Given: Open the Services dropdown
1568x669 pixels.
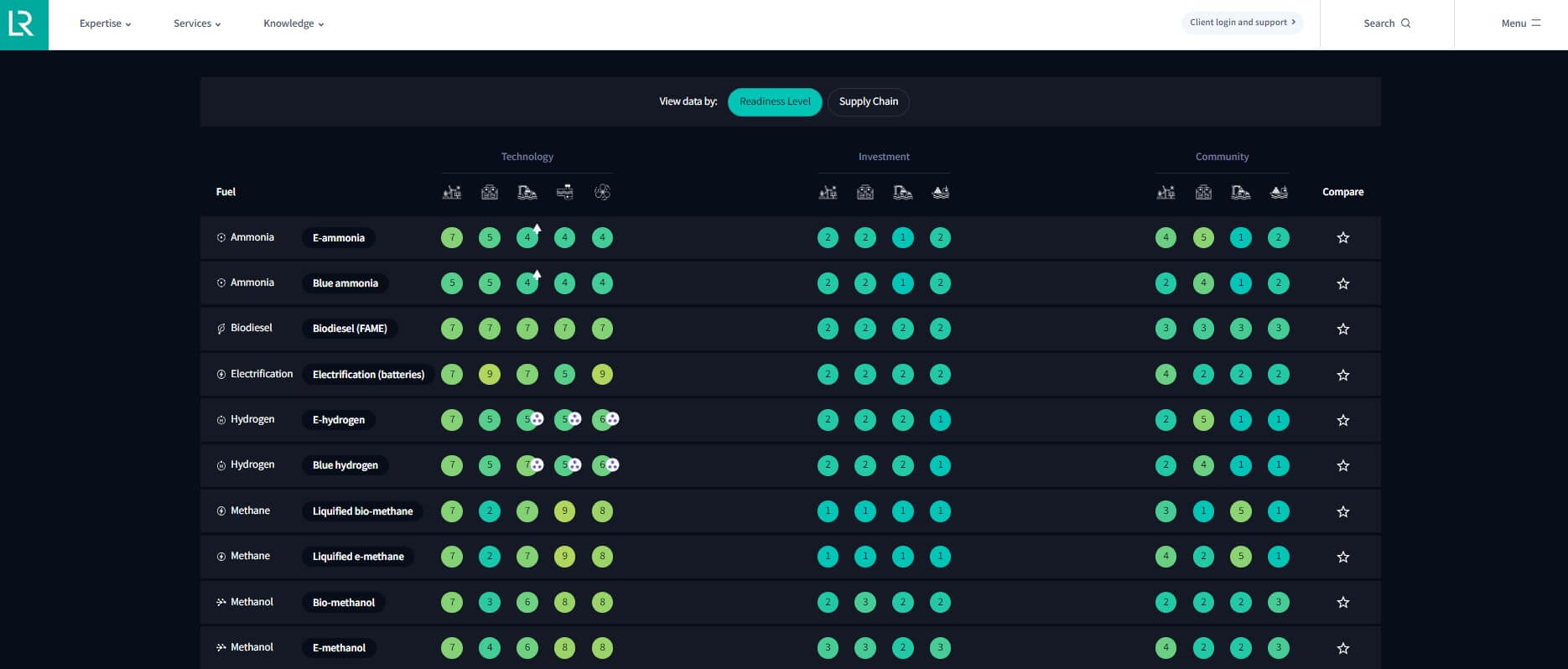Looking at the screenshot, I should (197, 23).
